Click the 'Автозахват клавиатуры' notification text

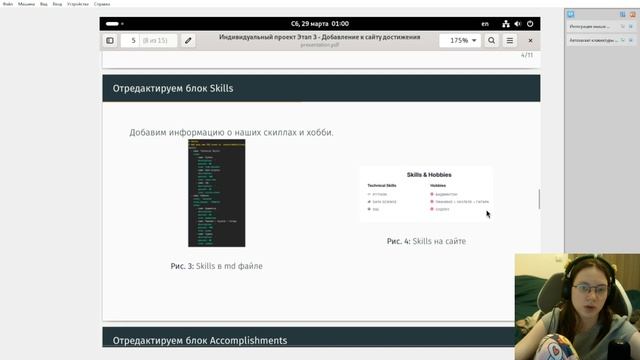click(x=593, y=40)
